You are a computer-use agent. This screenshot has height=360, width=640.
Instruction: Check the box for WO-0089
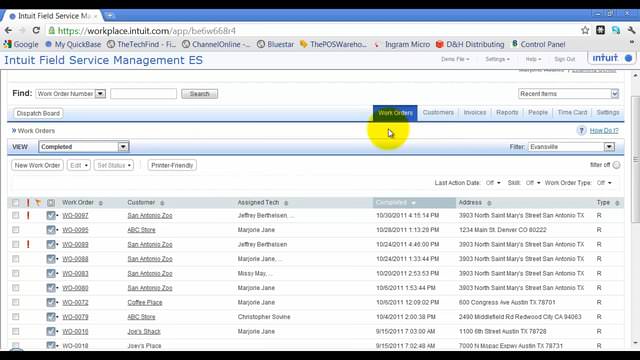[16, 244]
